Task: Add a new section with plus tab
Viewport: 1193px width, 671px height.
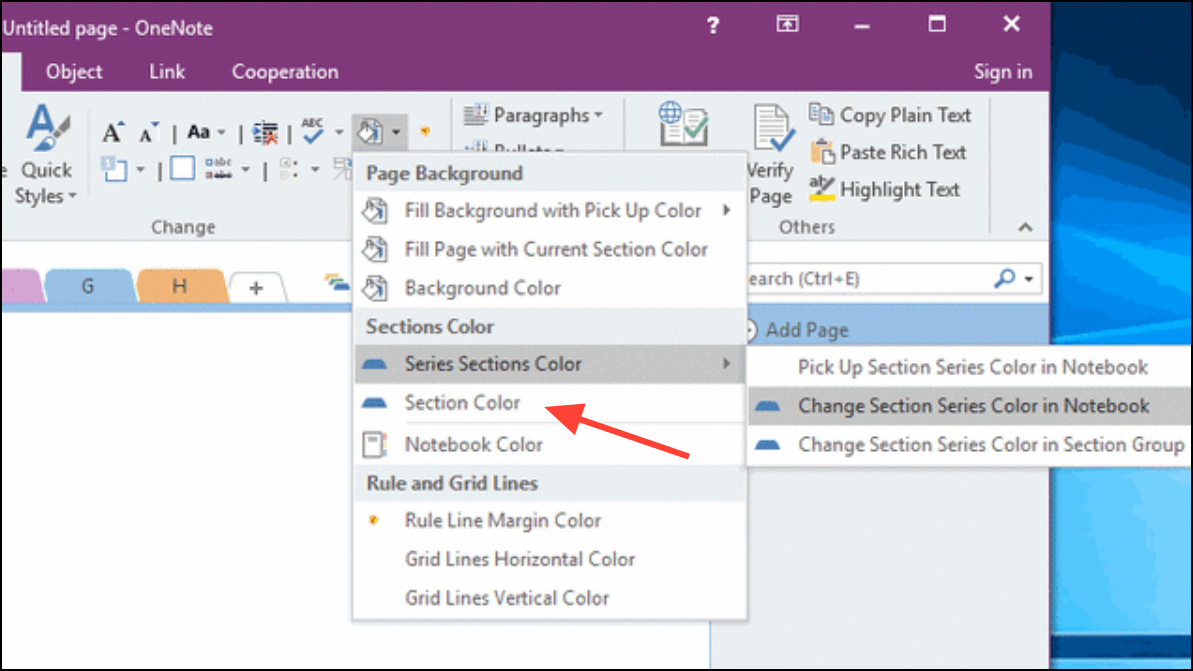Action: (x=256, y=288)
